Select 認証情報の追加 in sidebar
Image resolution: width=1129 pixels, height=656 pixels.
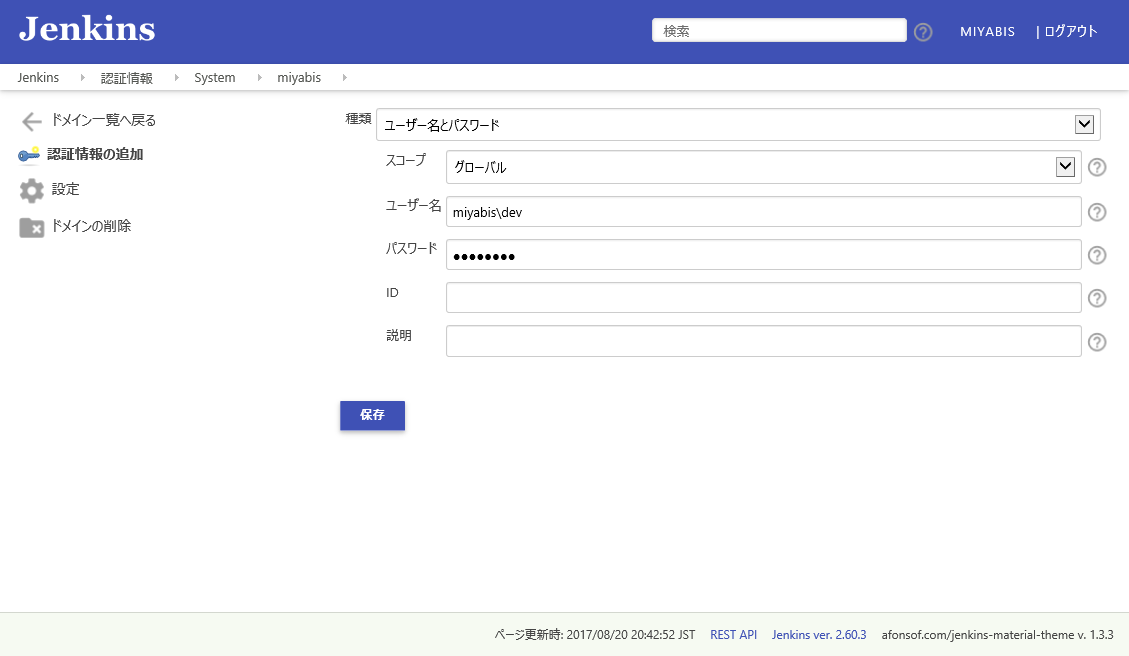[95, 154]
